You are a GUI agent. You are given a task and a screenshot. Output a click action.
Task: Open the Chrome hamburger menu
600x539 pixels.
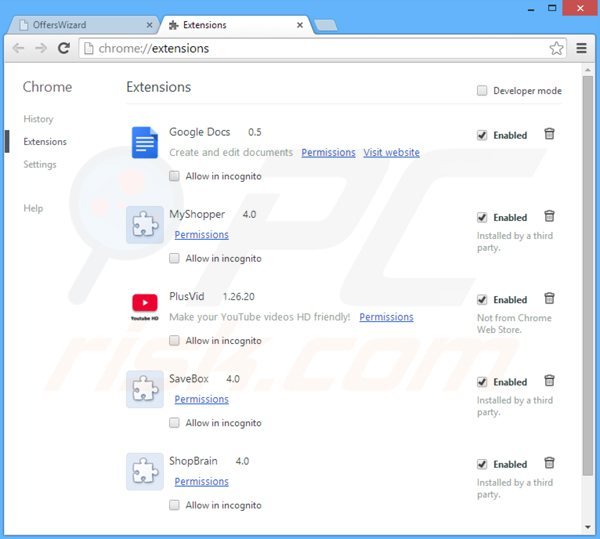click(x=581, y=48)
